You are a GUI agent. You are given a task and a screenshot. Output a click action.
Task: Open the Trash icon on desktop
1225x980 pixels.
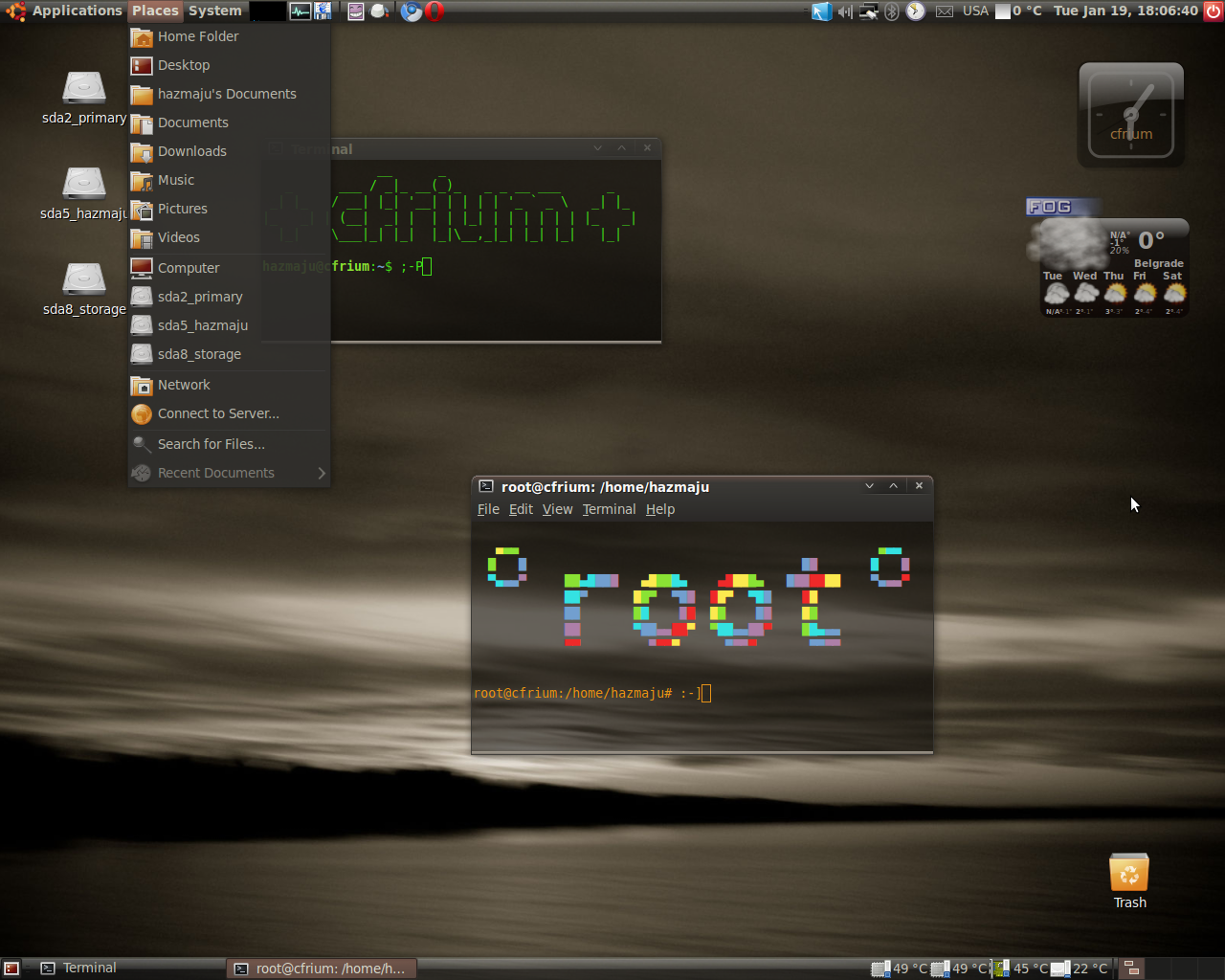point(1129,881)
